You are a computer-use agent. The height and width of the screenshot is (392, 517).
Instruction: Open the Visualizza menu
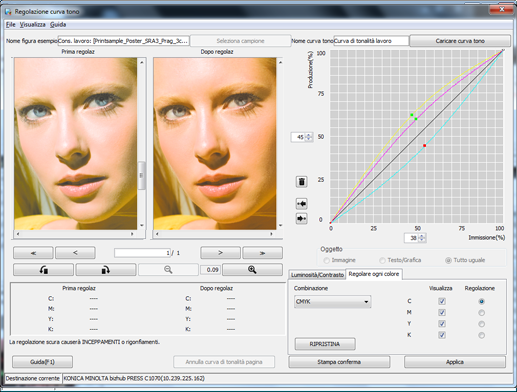[x=32, y=25]
